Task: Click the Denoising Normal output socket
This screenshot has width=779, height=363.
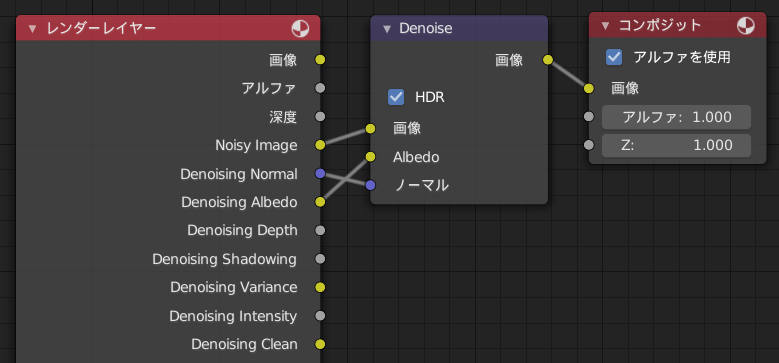Action: pos(320,173)
